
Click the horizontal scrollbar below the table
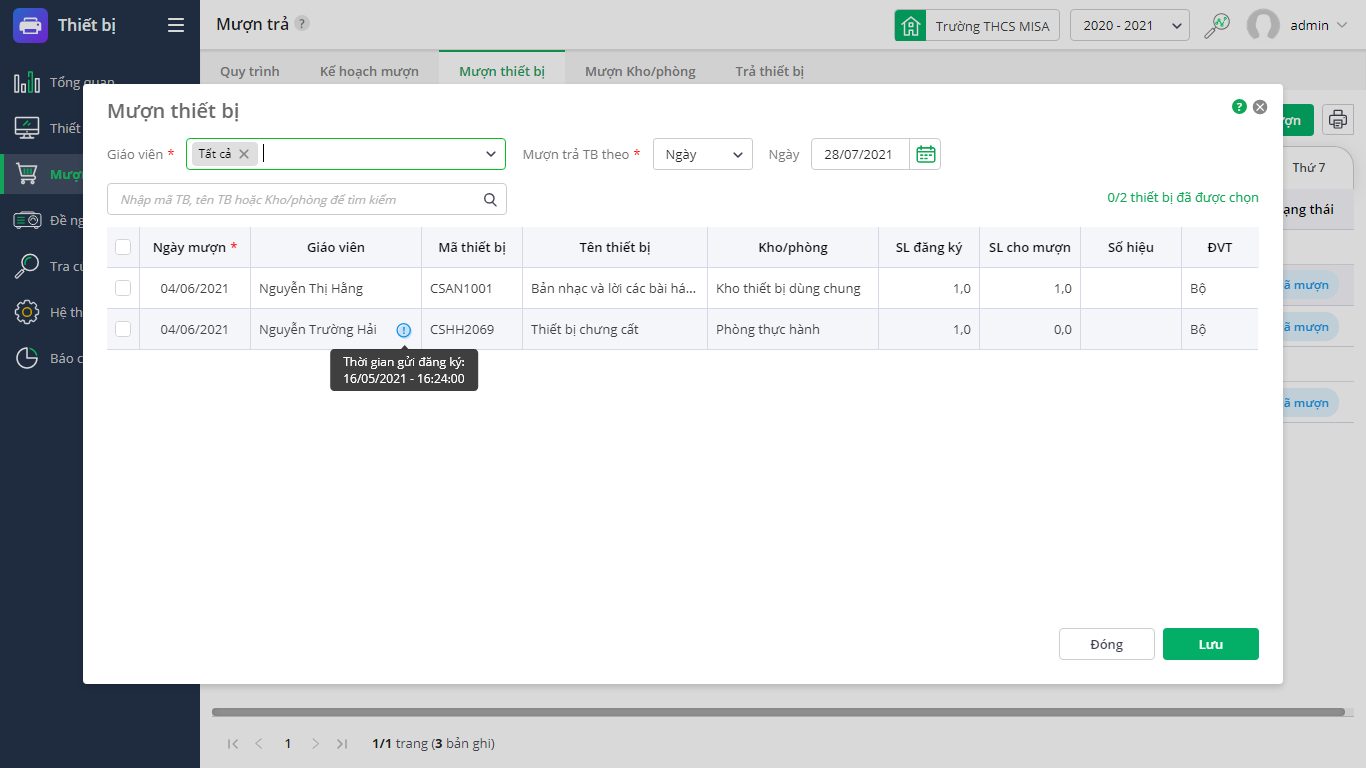pos(778,712)
